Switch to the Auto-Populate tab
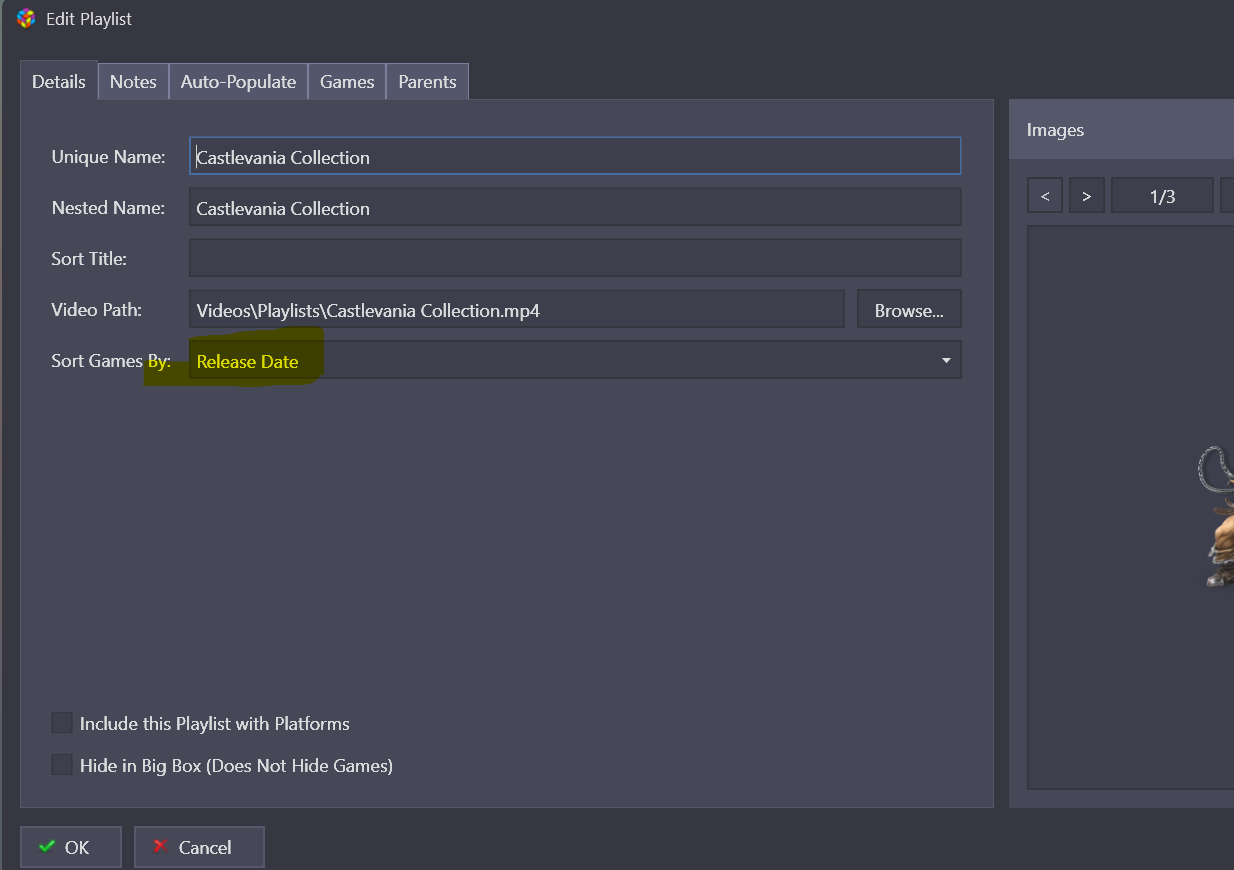Image resolution: width=1234 pixels, height=870 pixels. pos(238,82)
